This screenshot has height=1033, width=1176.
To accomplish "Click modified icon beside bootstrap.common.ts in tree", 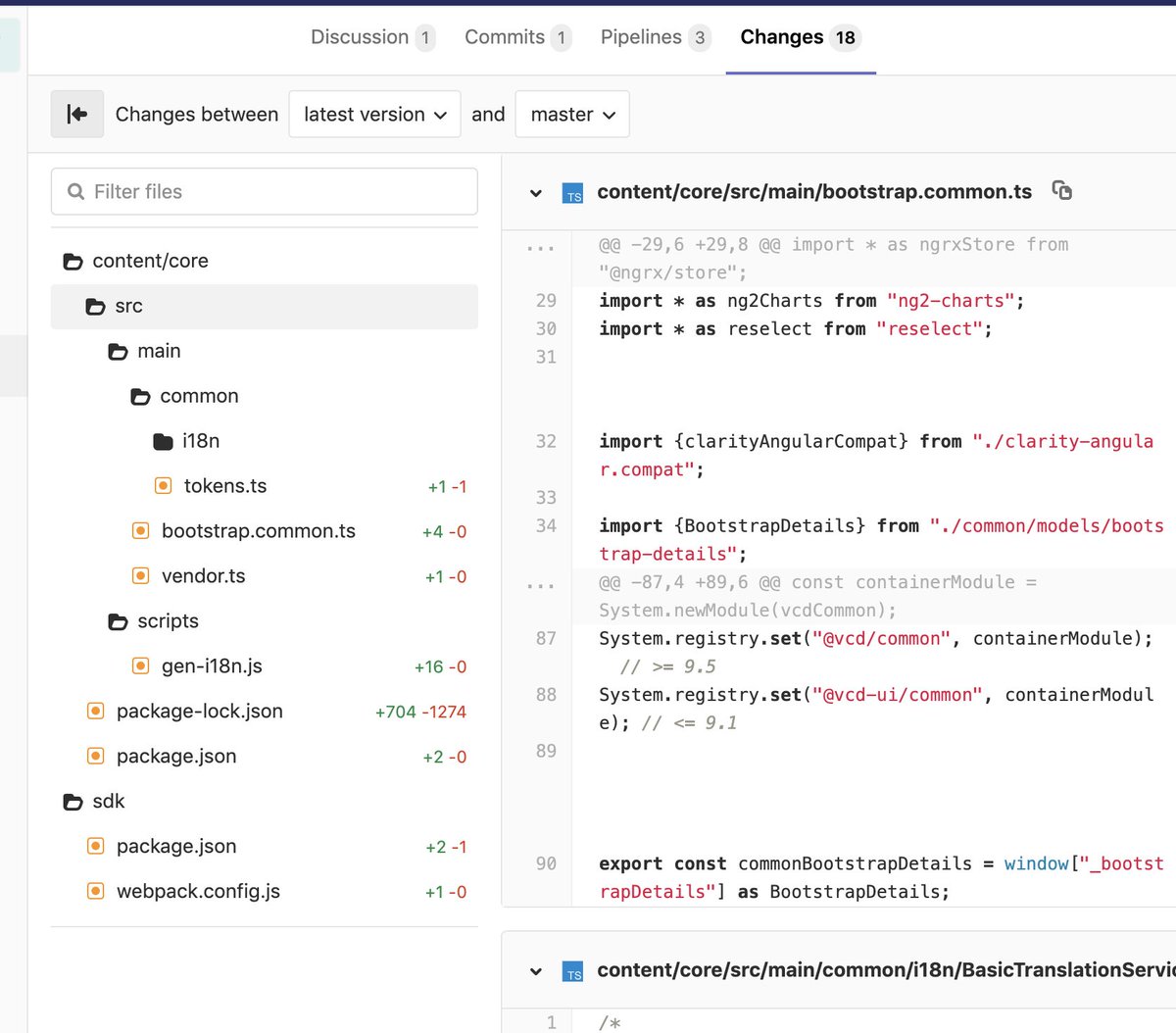I will click(140, 530).
